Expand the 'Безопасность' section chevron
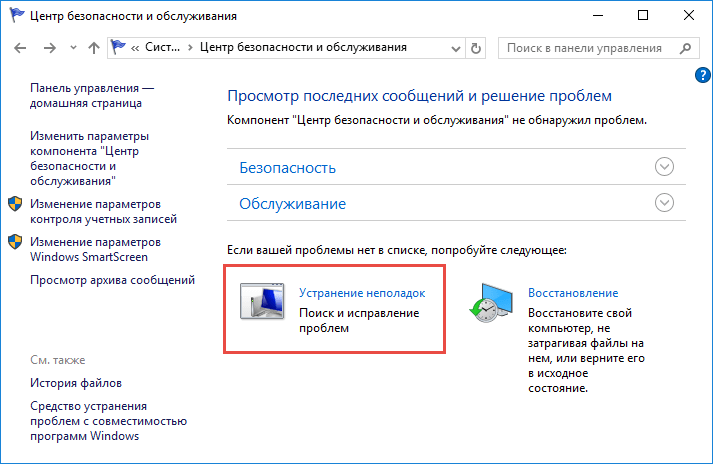Image resolution: width=713 pixels, height=464 pixels. click(664, 166)
